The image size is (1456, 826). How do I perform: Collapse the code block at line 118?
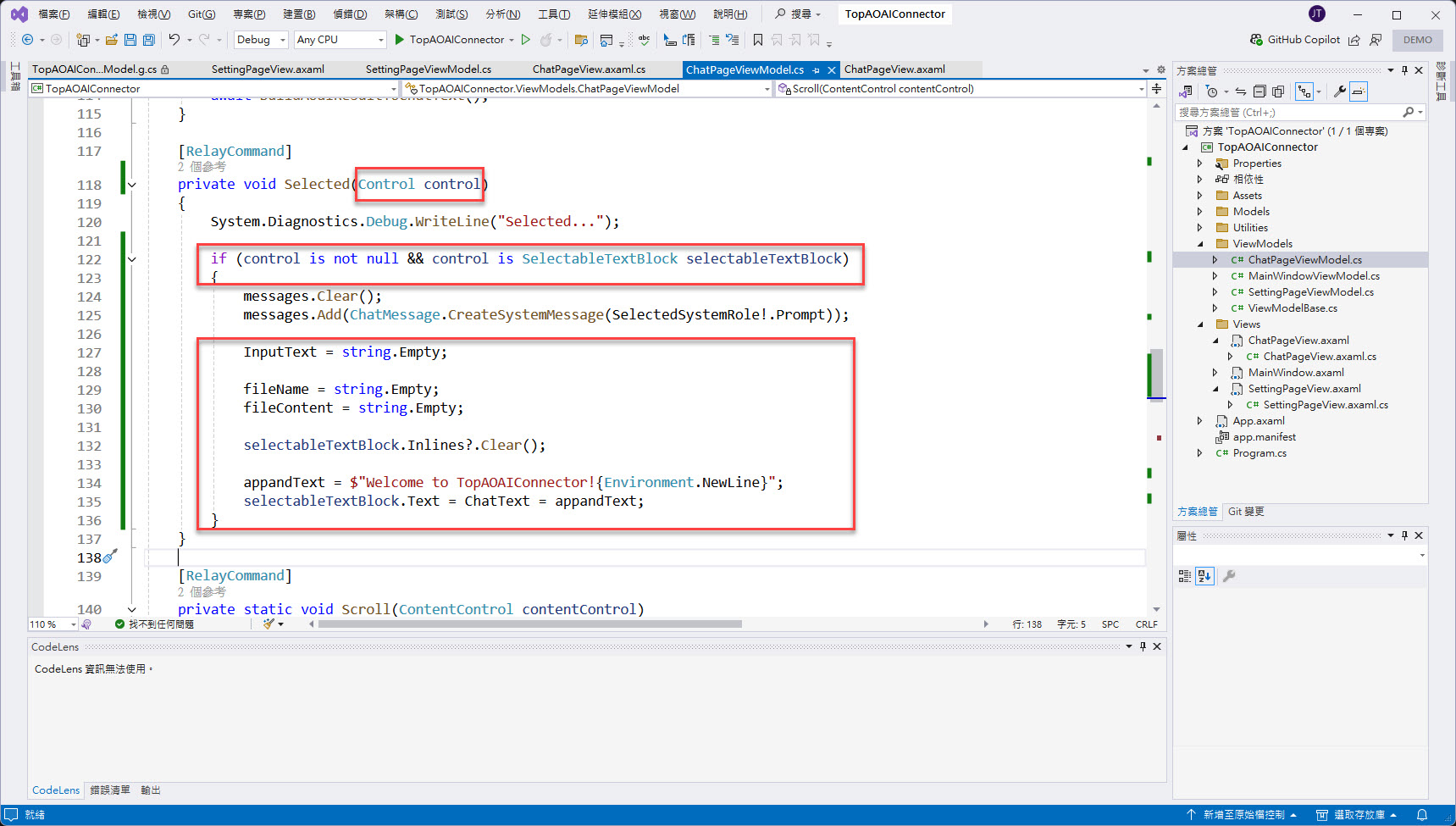pos(132,185)
